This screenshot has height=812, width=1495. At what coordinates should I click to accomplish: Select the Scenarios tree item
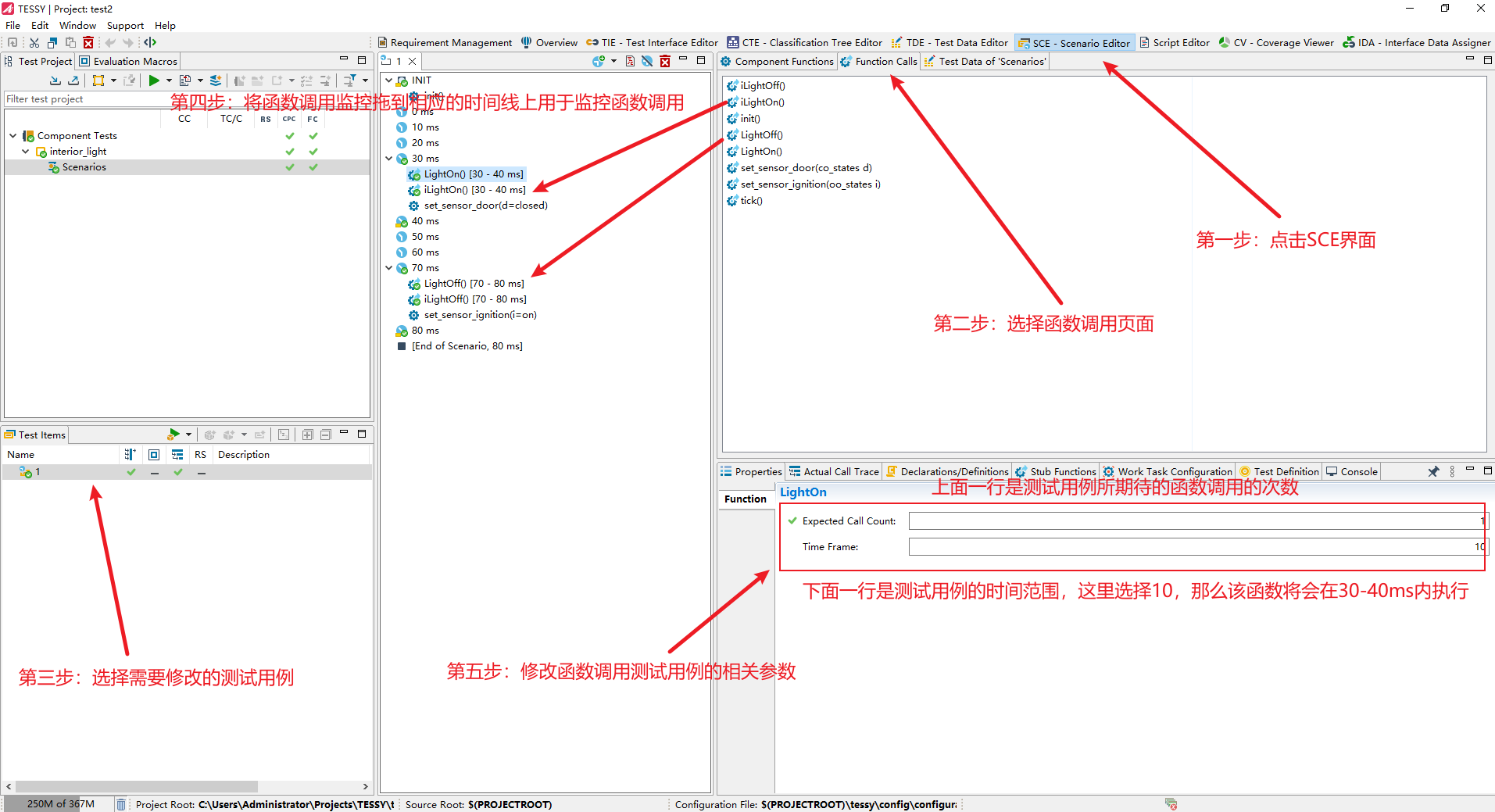[x=84, y=166]
